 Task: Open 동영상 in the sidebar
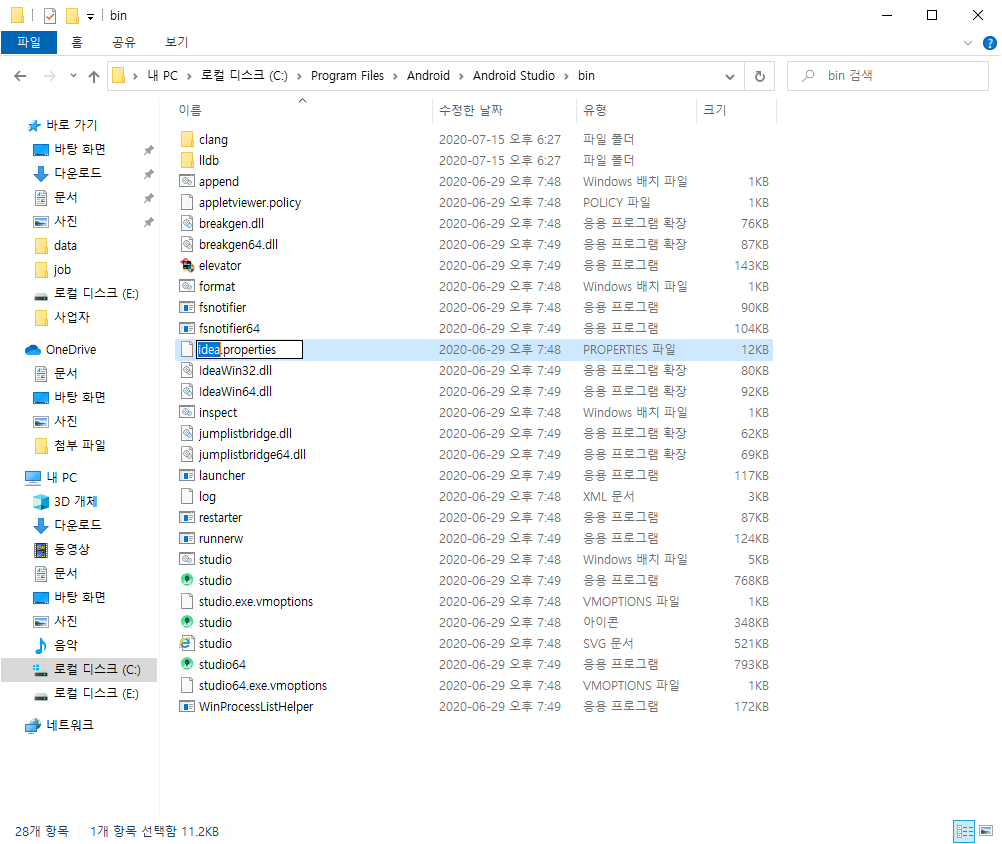click(x=72, y=549)
